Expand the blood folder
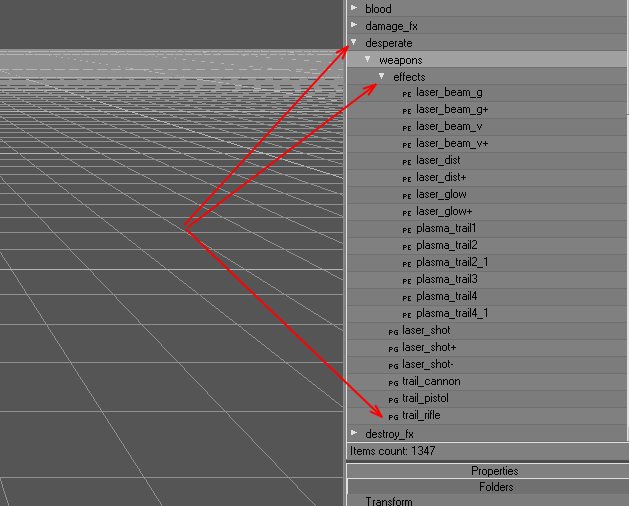The width and height of the screenshot is (629, 506). click(354, 8)
